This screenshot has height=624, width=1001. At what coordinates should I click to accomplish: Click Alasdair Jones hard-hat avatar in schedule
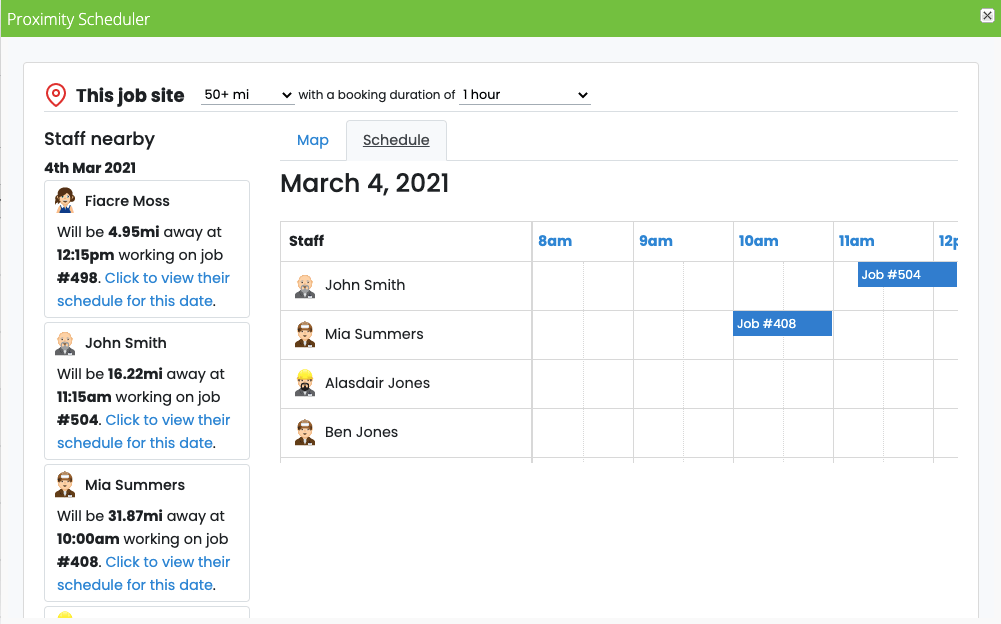(x=305, y=383)
